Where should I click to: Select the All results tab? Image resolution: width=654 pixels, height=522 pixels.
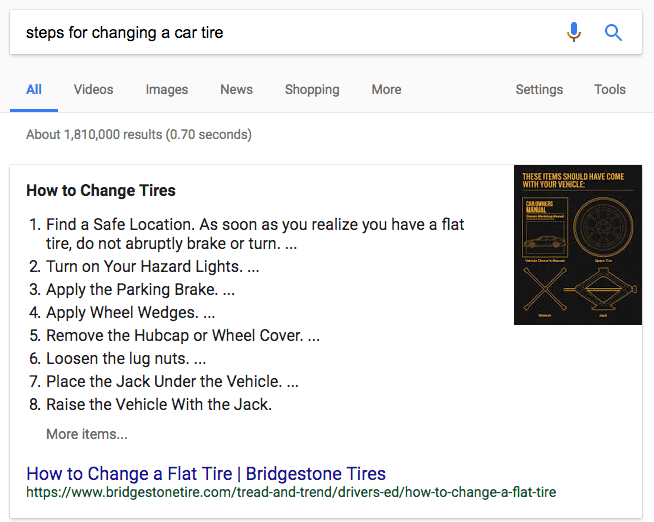(34, 90)
